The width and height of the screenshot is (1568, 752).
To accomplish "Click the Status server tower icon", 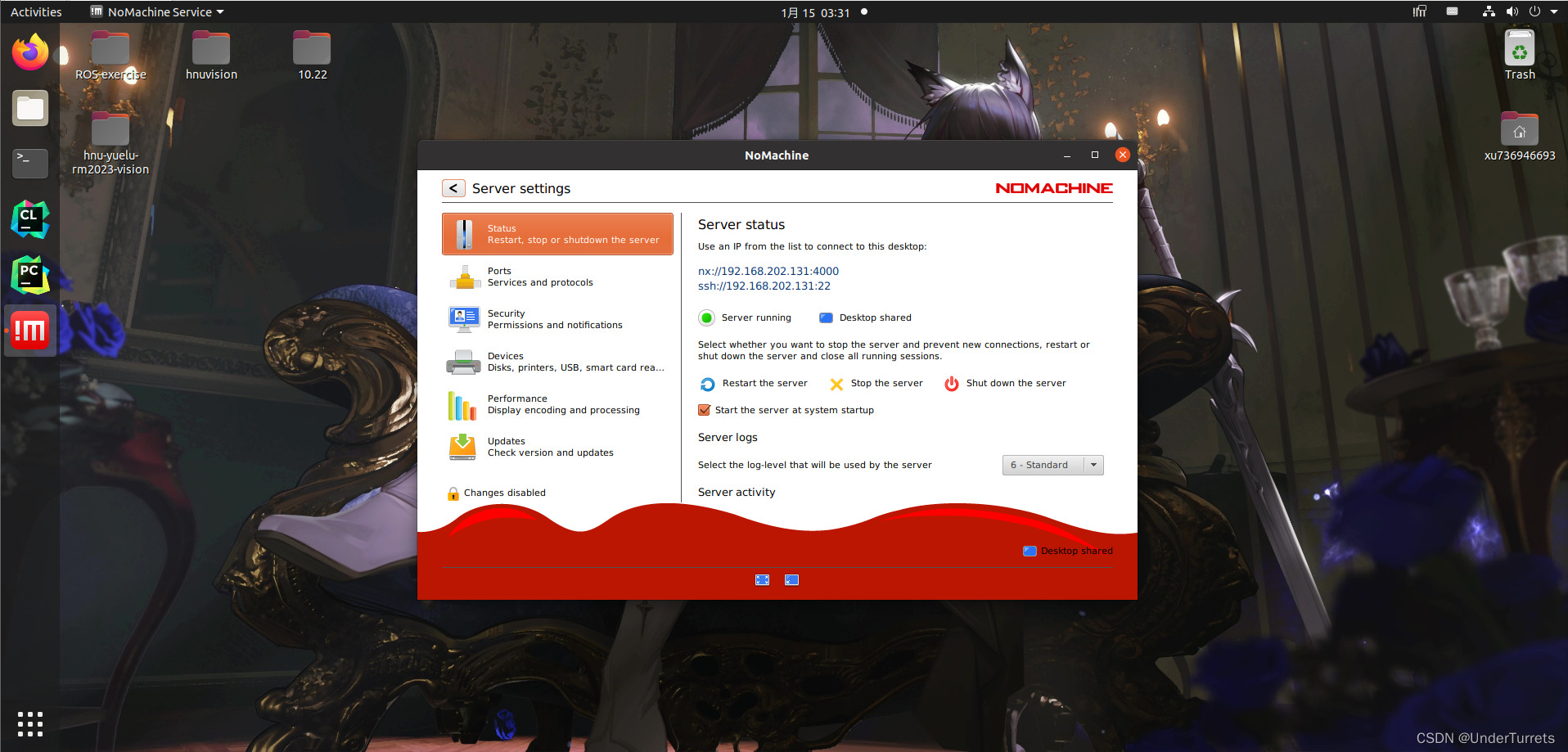I will [464, 234].
